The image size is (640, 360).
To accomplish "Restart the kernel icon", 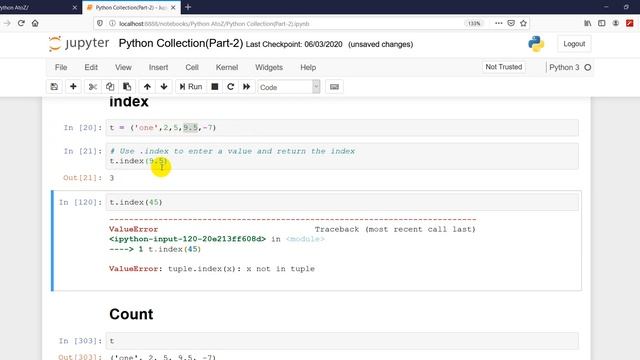I will tap(231, 87).
